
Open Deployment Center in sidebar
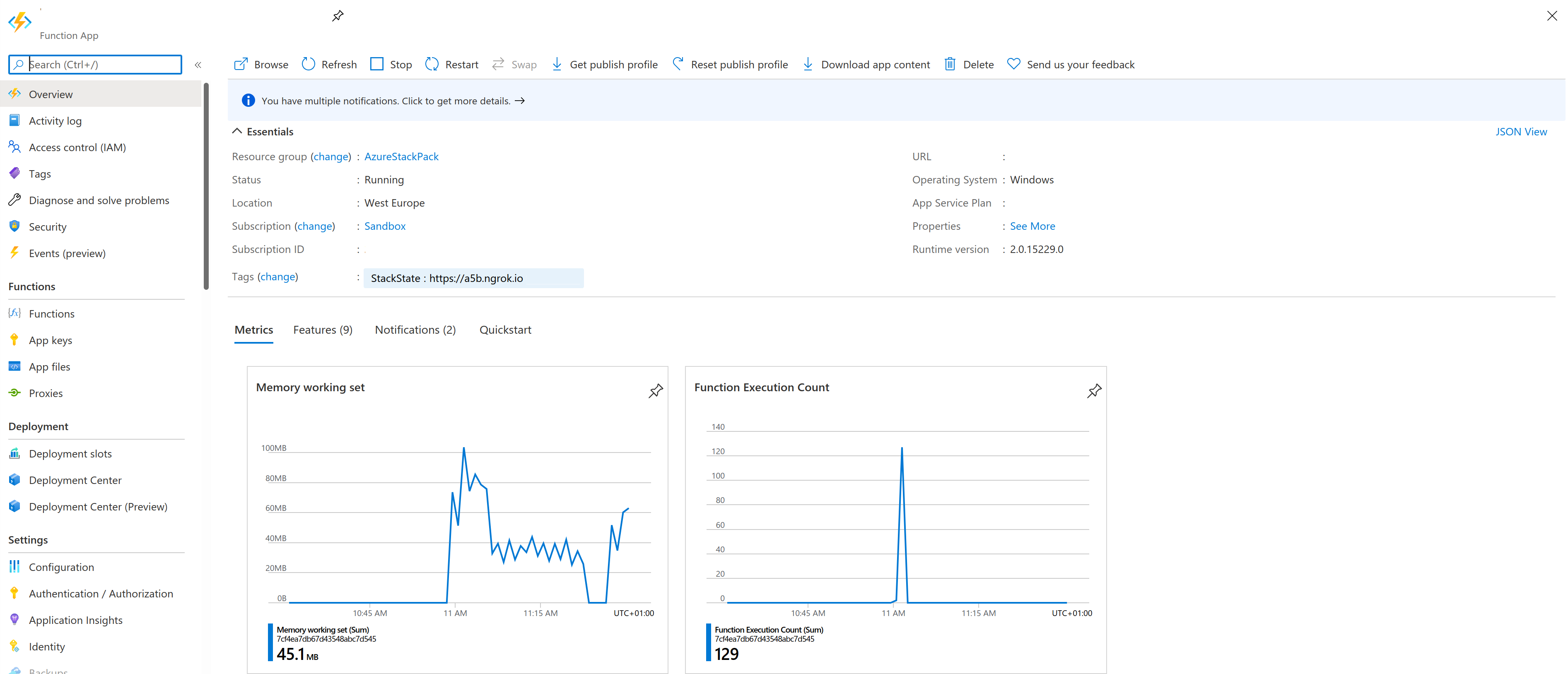101,480
